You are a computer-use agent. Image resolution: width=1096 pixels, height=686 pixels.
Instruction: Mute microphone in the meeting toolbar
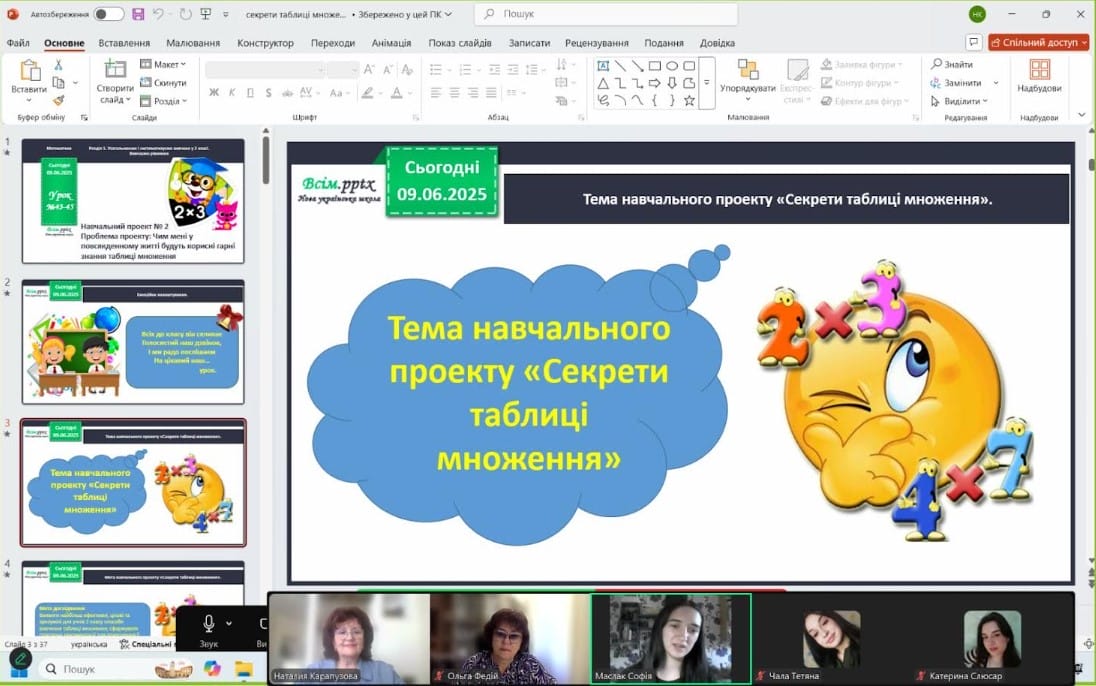(x=208, y=623)
